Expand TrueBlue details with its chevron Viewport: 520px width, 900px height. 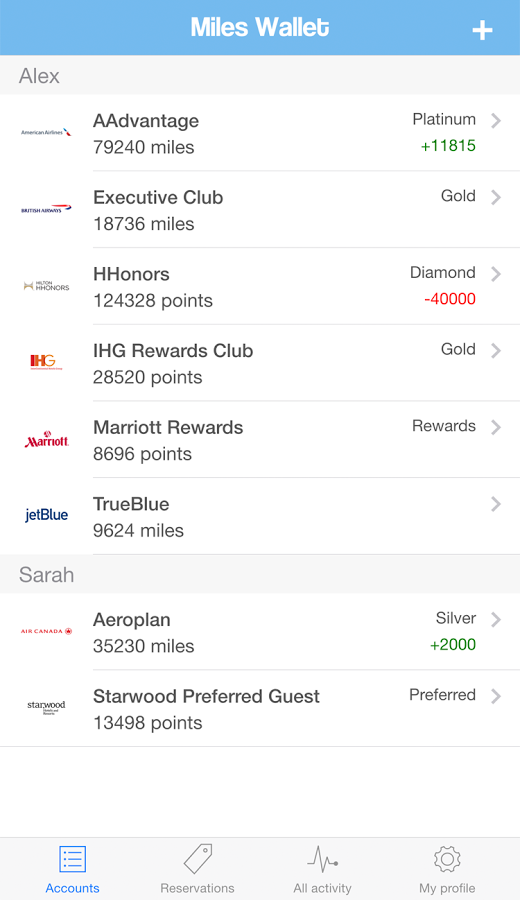(x=496, y=504)
